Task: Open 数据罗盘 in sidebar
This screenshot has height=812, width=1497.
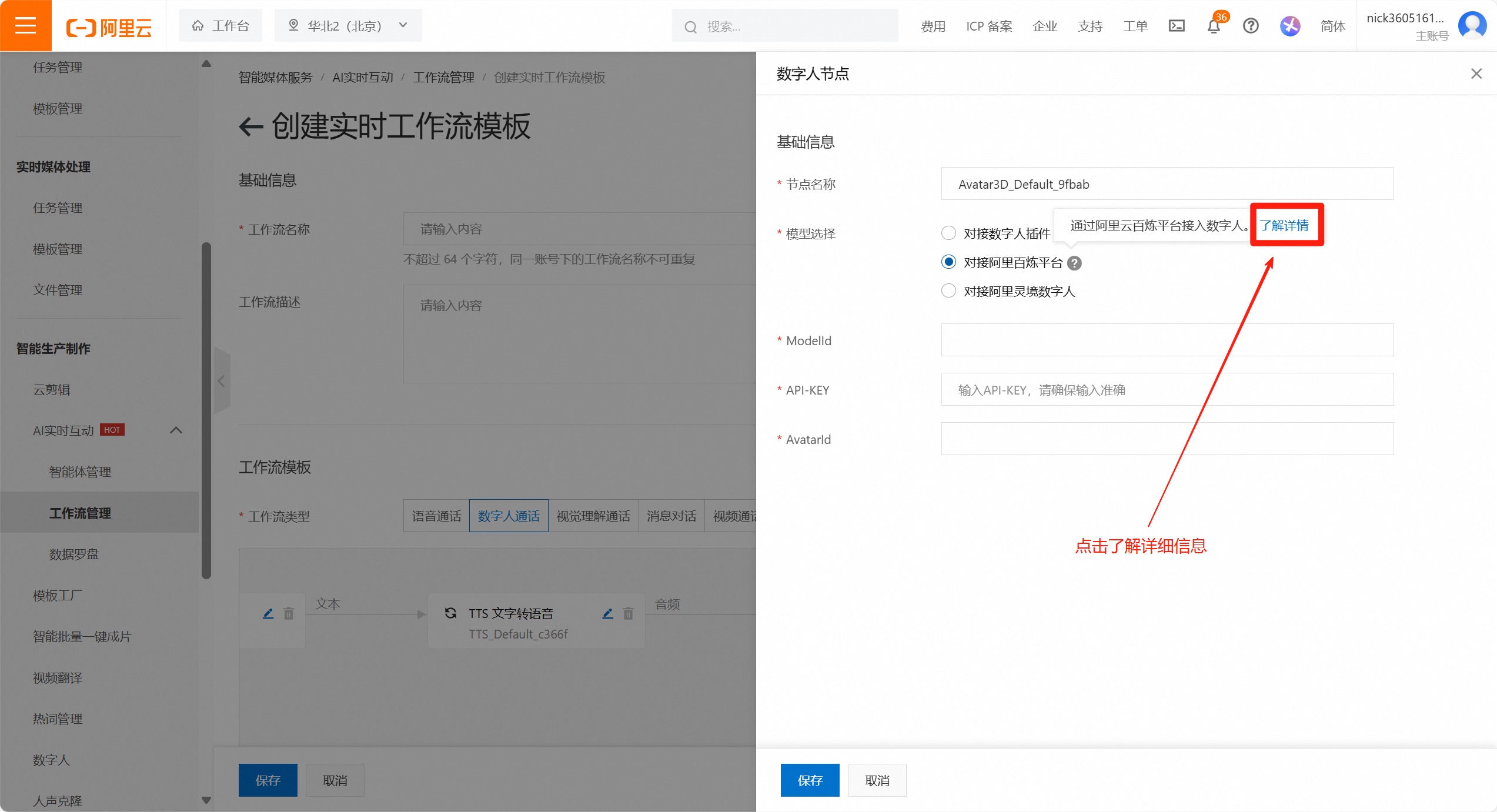Action: pyautogui.click(x=74, y=554)
